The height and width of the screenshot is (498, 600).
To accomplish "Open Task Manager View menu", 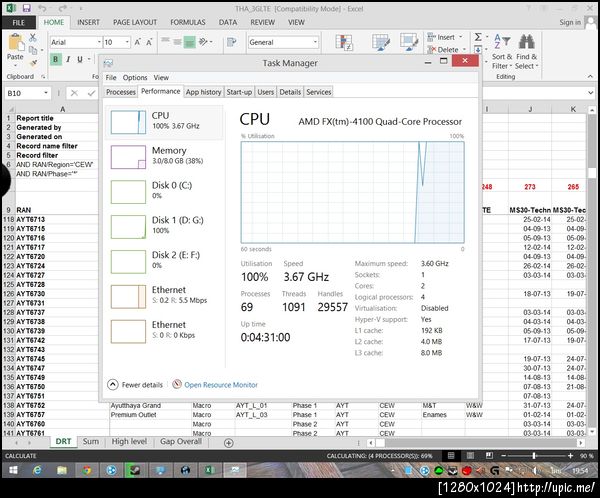I will tap(161, 77).
